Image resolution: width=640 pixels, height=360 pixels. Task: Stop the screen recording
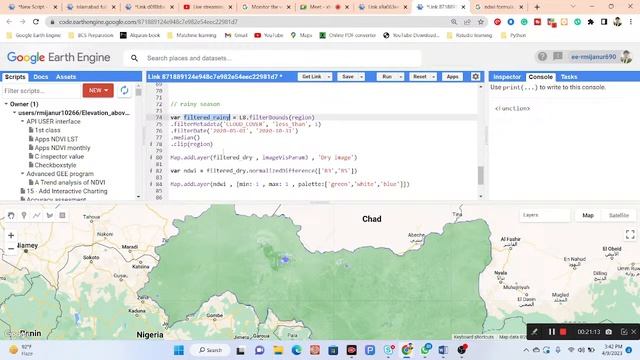pyautogui.click(x=563, y=332)
